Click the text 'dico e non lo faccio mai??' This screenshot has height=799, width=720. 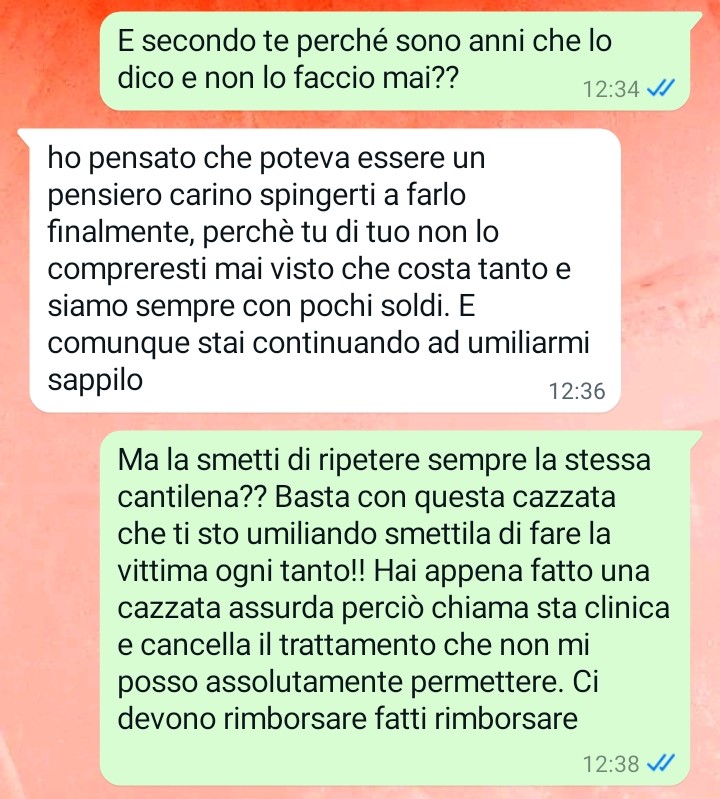click(288, 77)
